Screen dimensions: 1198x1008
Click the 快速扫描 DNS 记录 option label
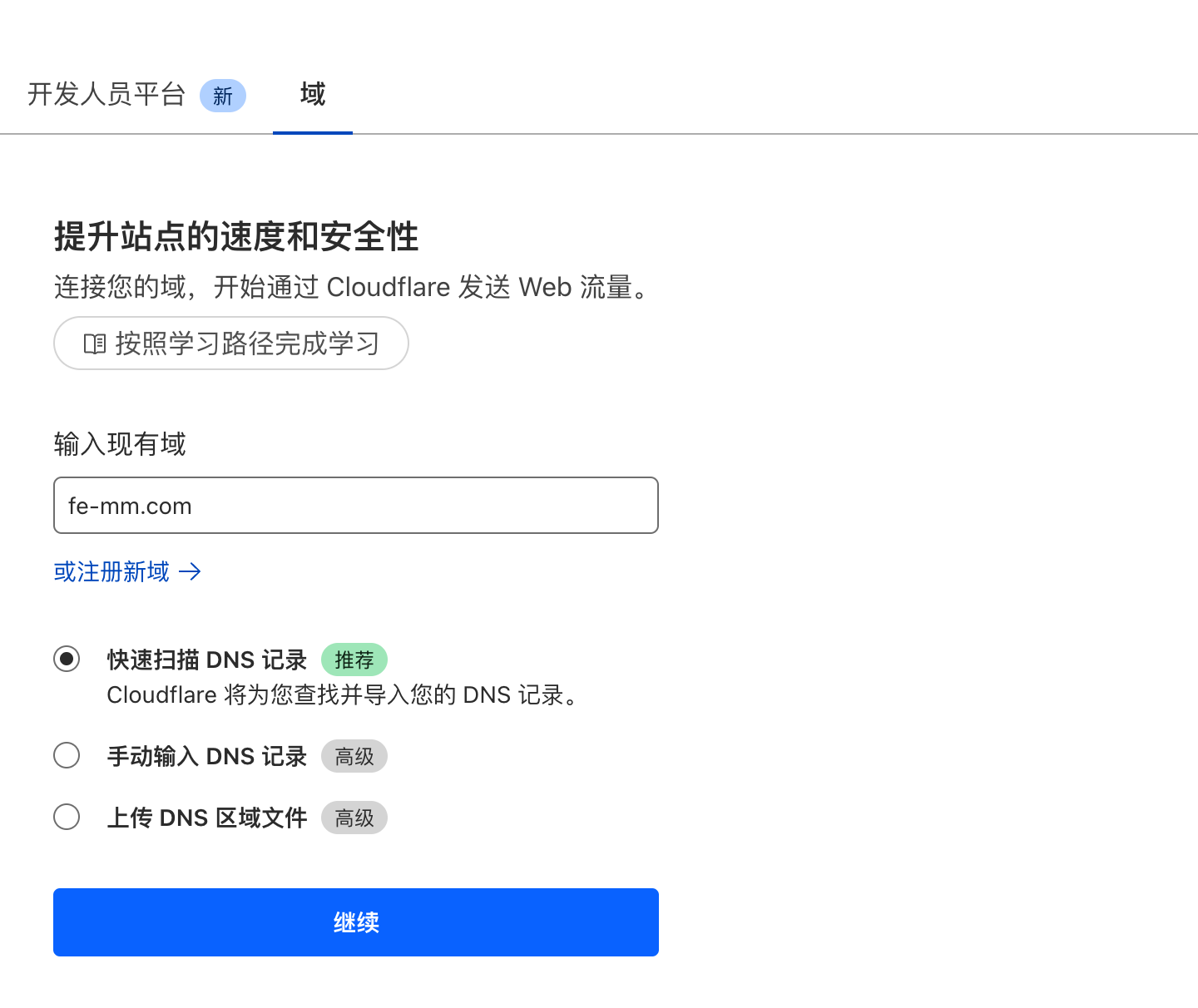(x=207, y=660)
